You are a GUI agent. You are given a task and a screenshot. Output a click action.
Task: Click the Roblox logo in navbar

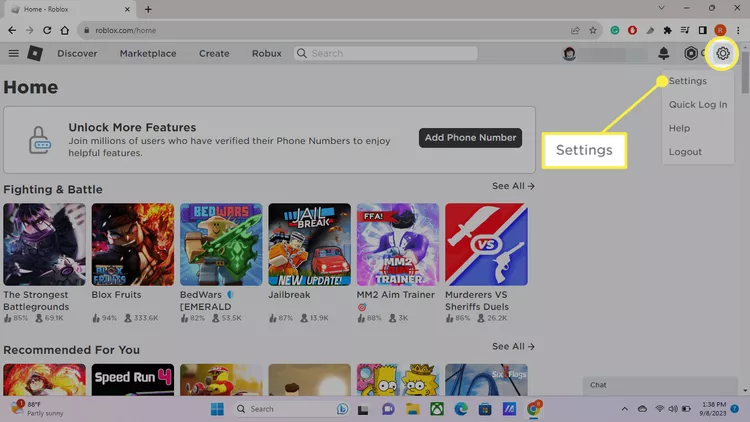tap(35, 54)
